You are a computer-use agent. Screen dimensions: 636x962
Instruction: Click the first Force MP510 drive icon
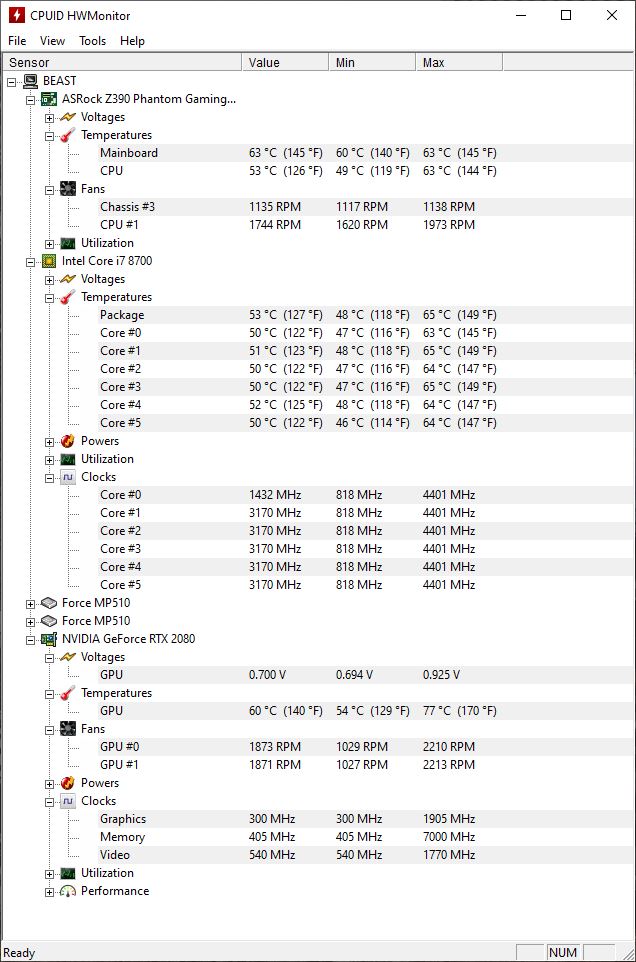click(49, 603)
